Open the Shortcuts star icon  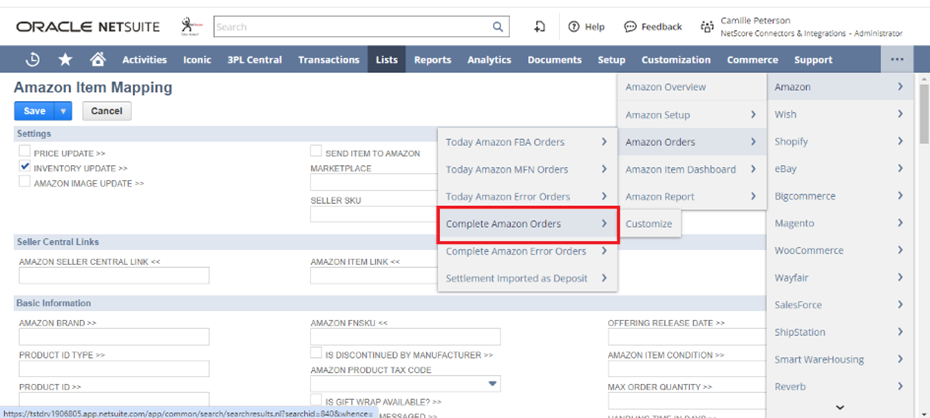65,59
